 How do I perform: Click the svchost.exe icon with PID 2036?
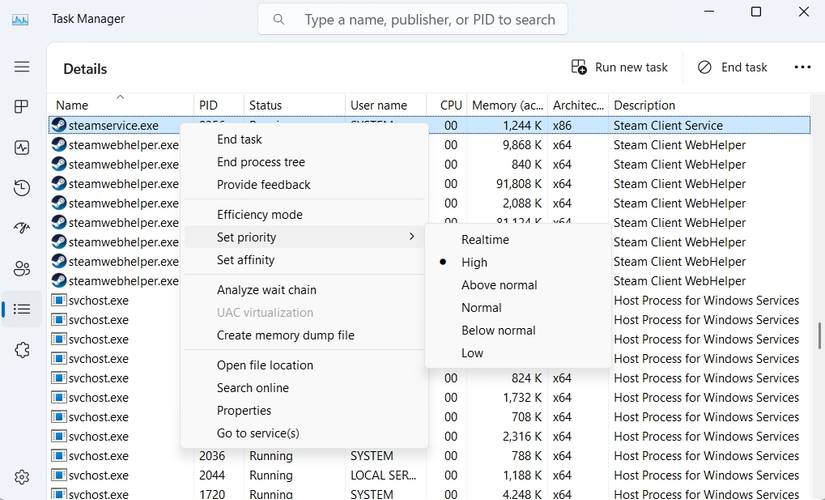(x=58, y=456)
